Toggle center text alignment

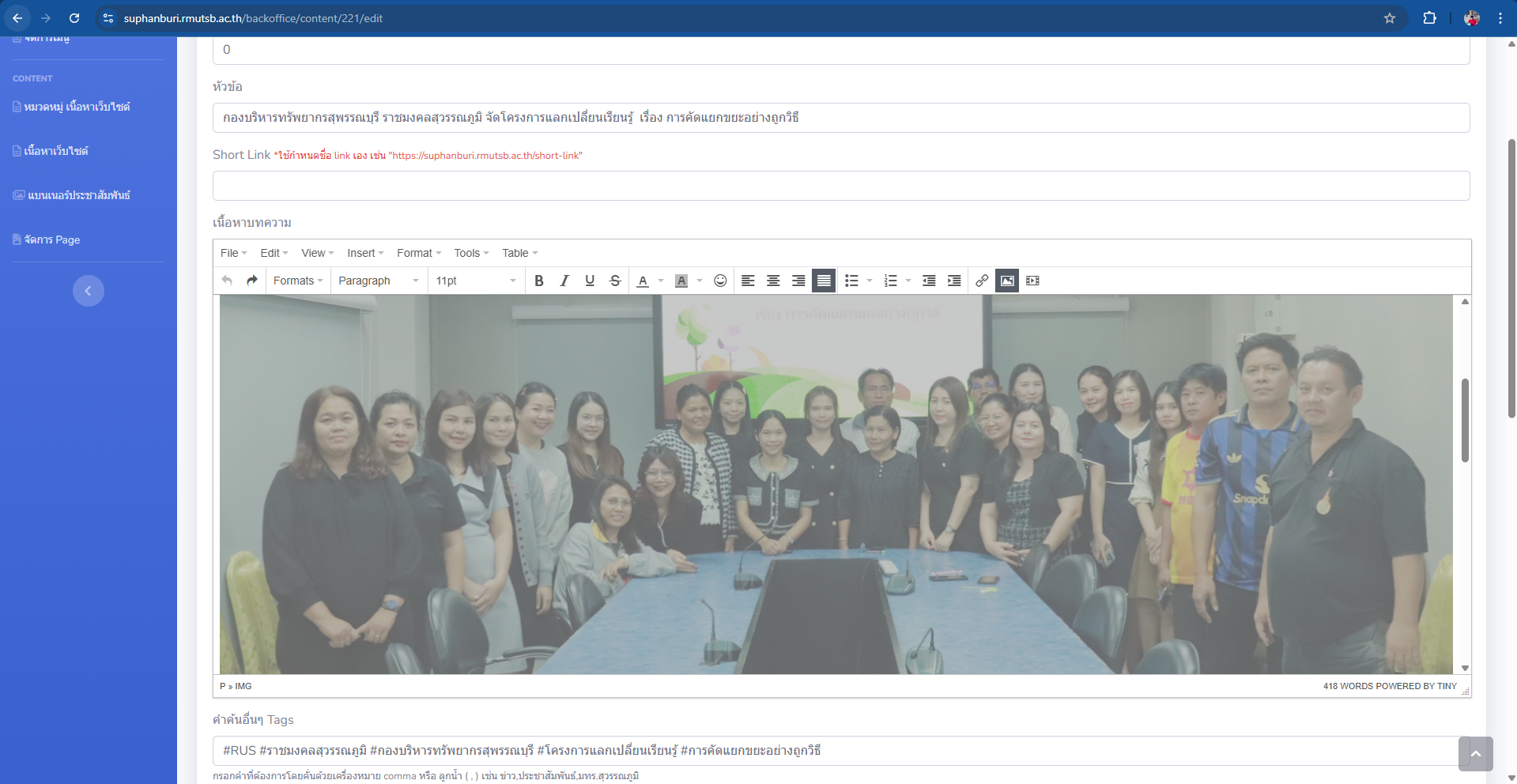773,281
